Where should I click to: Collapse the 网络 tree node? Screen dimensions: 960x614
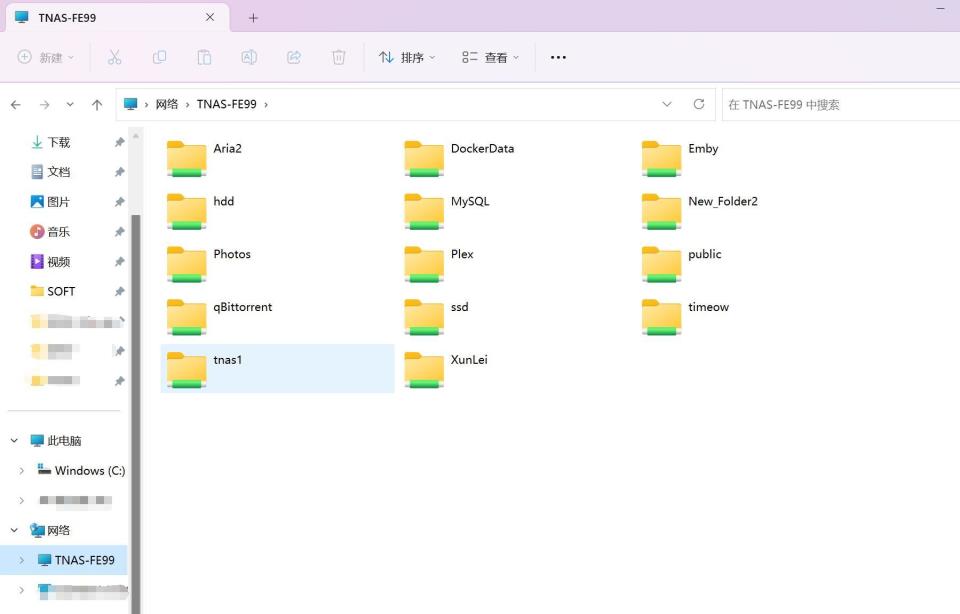tap(14, 530)
